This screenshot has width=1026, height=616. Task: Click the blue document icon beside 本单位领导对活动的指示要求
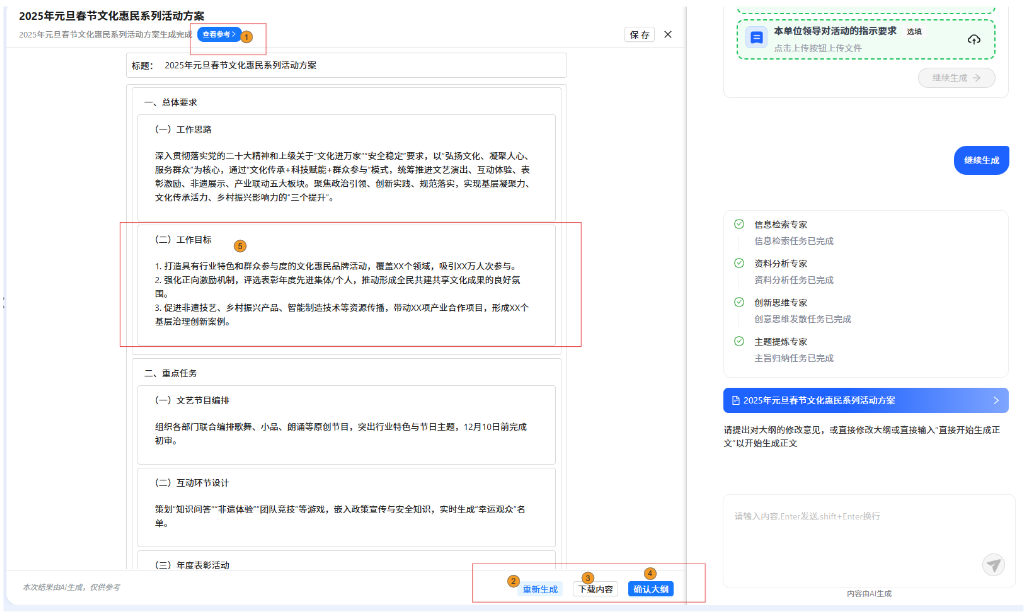point(757,38)
